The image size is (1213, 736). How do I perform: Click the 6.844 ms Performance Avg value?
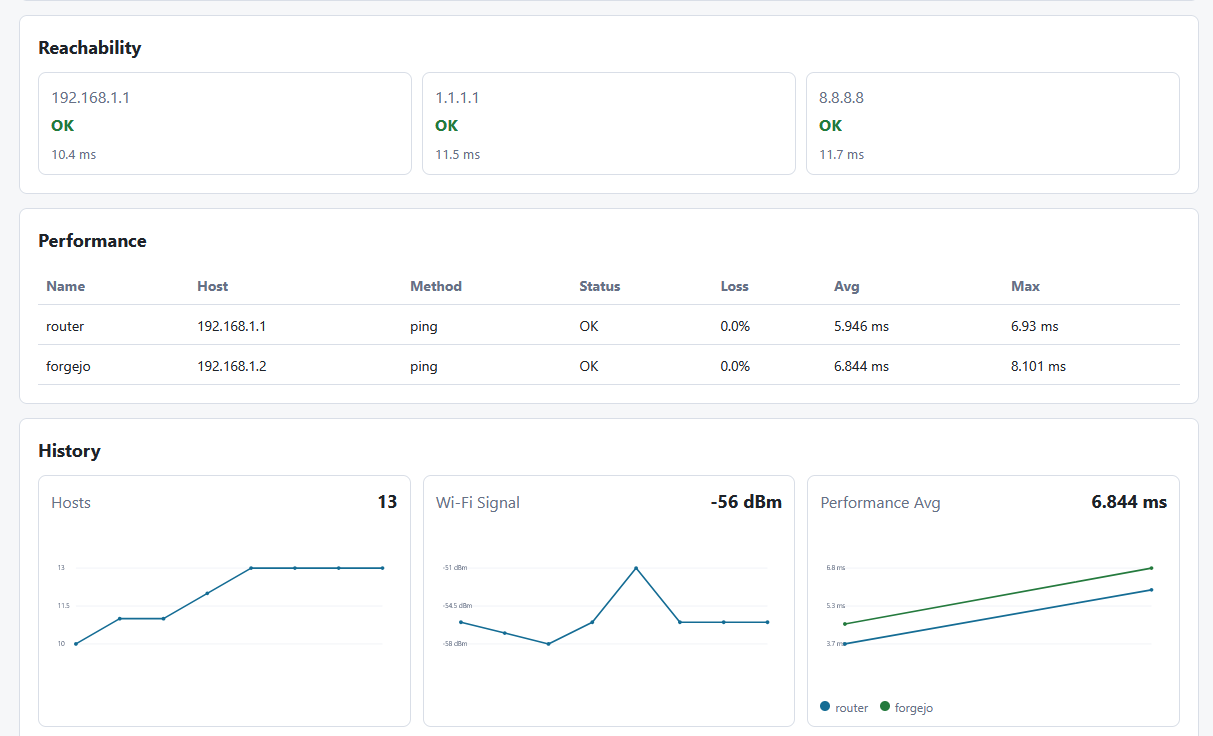tap(1129, 502)
